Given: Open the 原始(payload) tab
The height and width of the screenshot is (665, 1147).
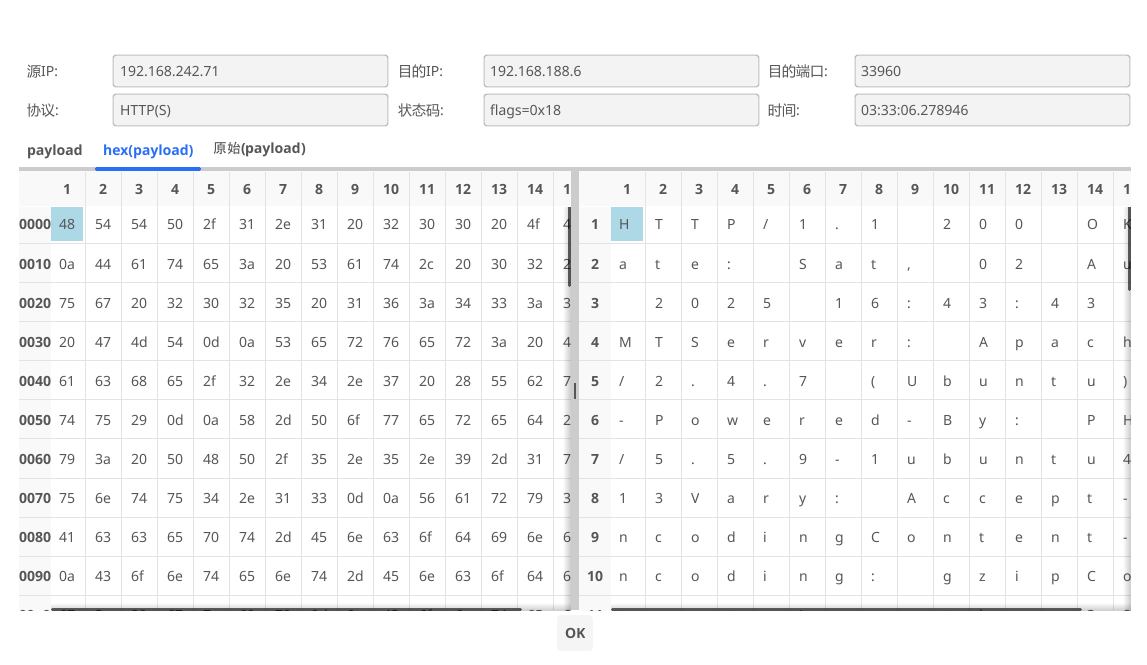Looking at the screenshot, I should pyautogui.click(x=259, y=148).
